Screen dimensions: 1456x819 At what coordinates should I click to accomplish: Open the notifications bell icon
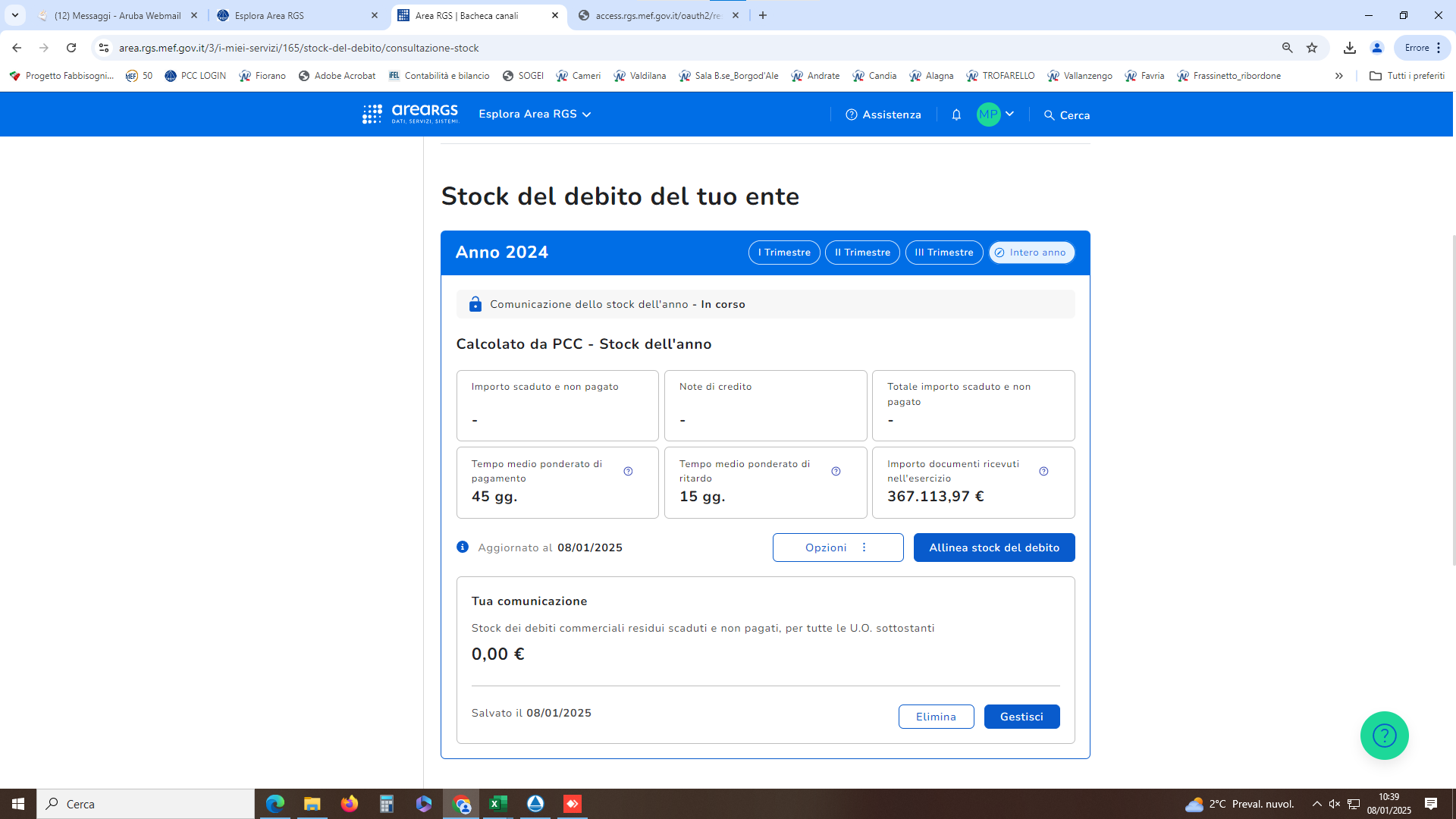point(956,115)
